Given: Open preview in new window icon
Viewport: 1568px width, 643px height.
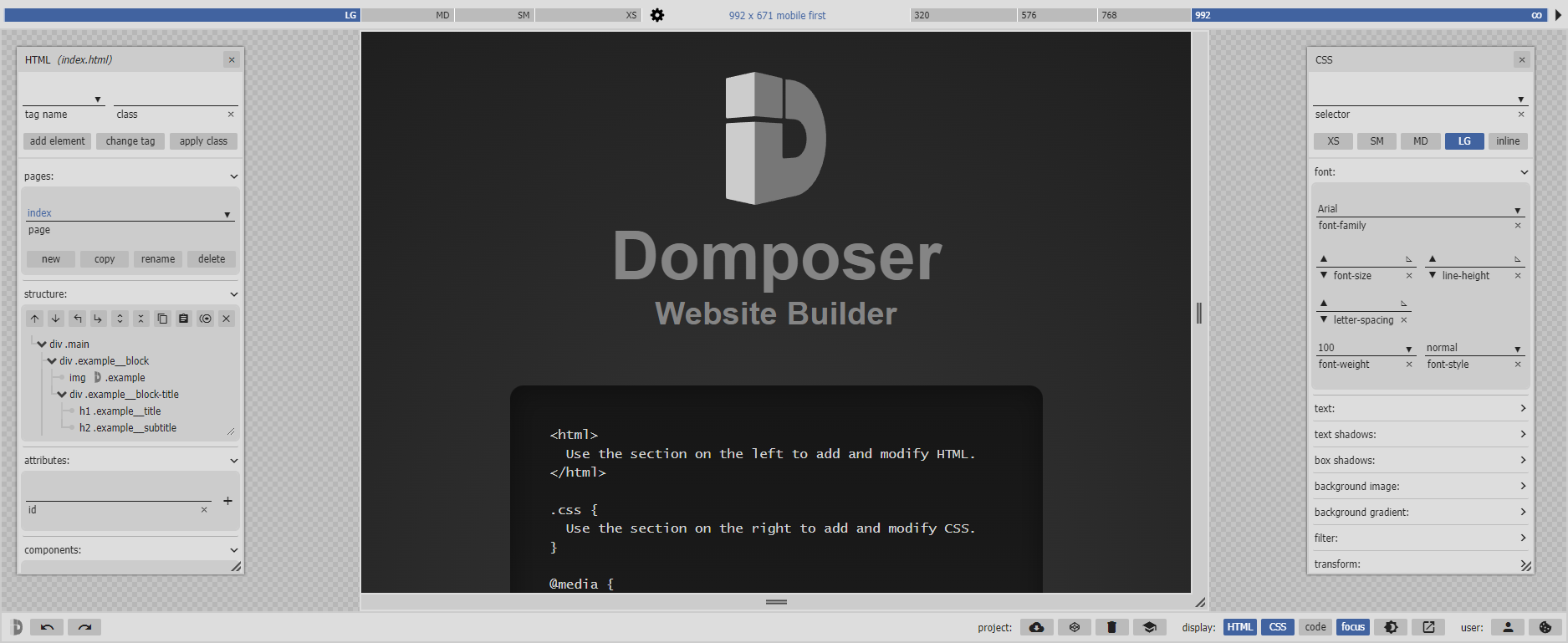Looking at the screenshot, I should (1428, 627).
